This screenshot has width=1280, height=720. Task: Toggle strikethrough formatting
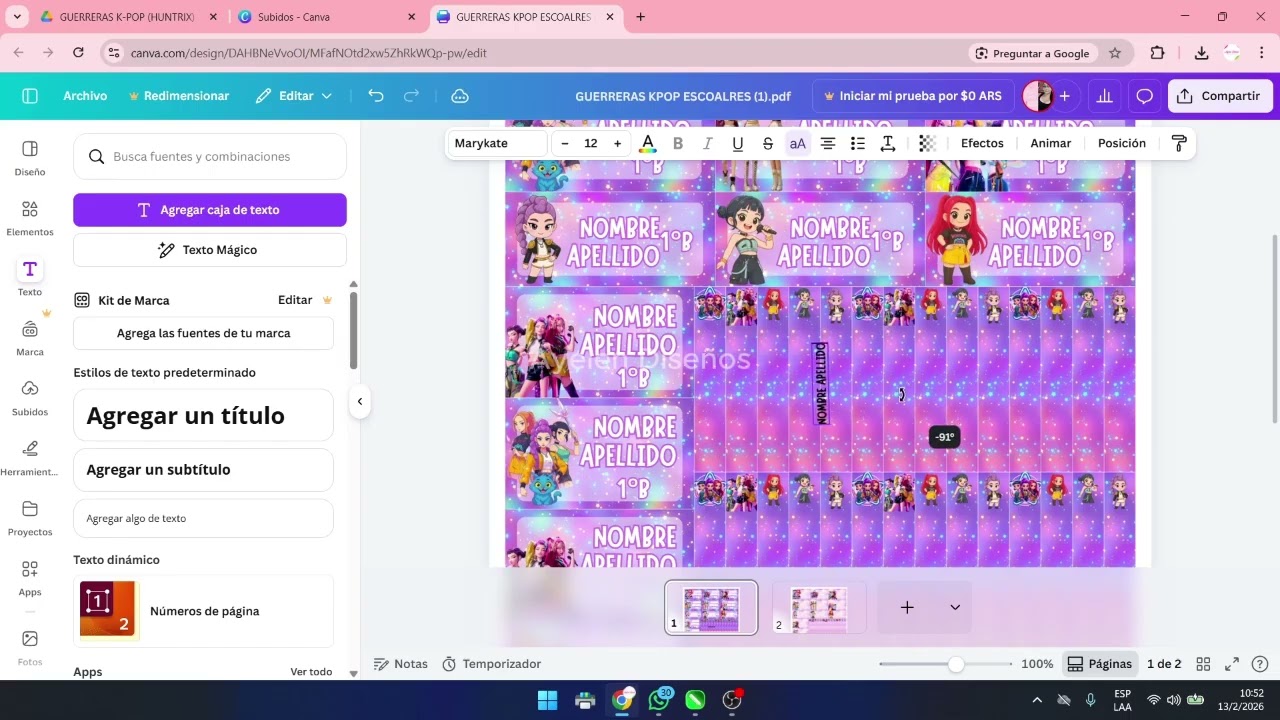click(768, 143)
